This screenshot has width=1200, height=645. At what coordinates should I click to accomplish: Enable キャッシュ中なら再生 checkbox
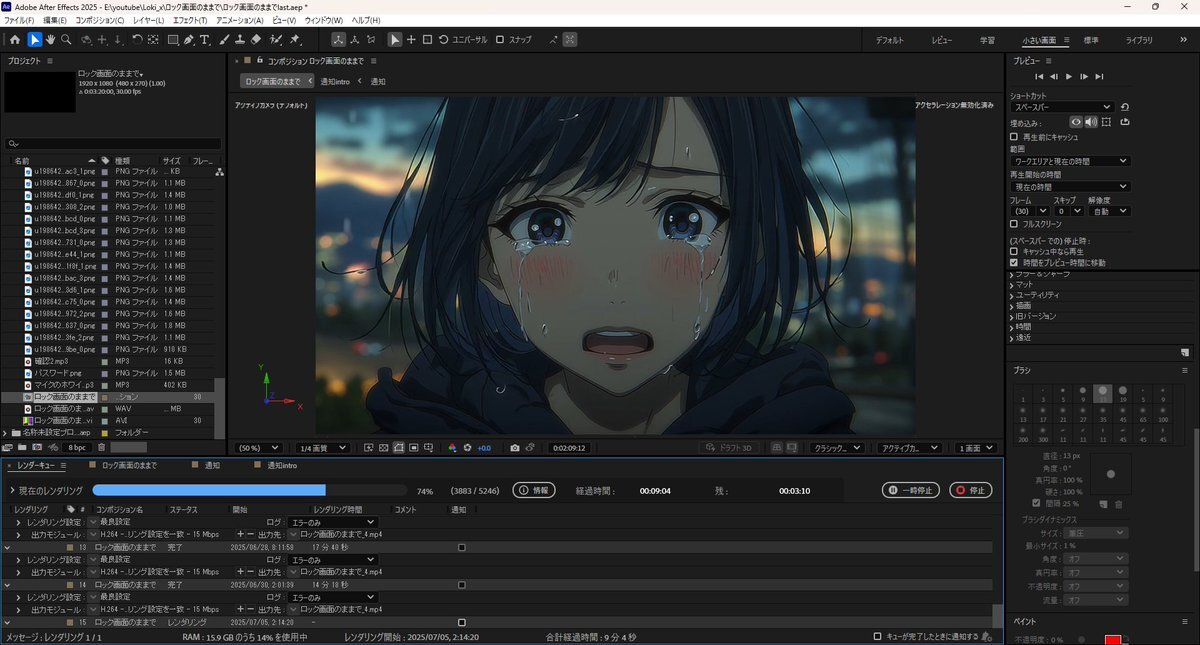click(1014, 251)
